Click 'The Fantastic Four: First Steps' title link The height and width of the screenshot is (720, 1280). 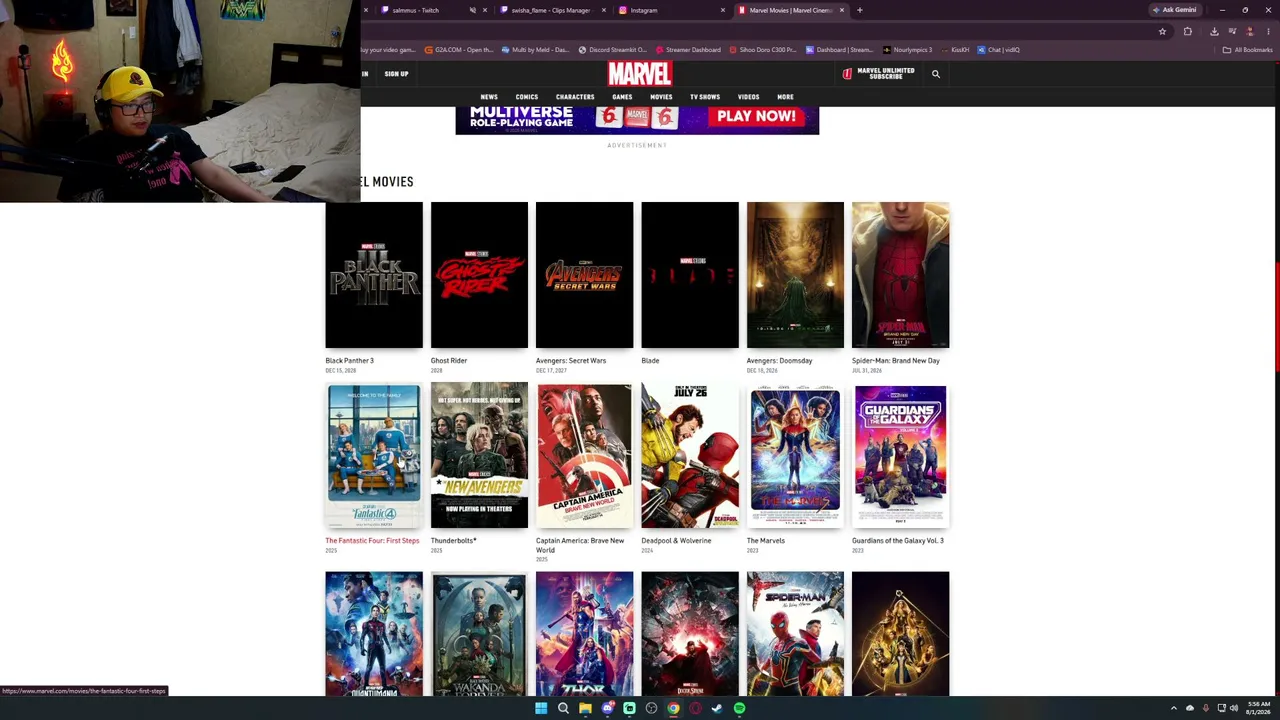(372, 541)
